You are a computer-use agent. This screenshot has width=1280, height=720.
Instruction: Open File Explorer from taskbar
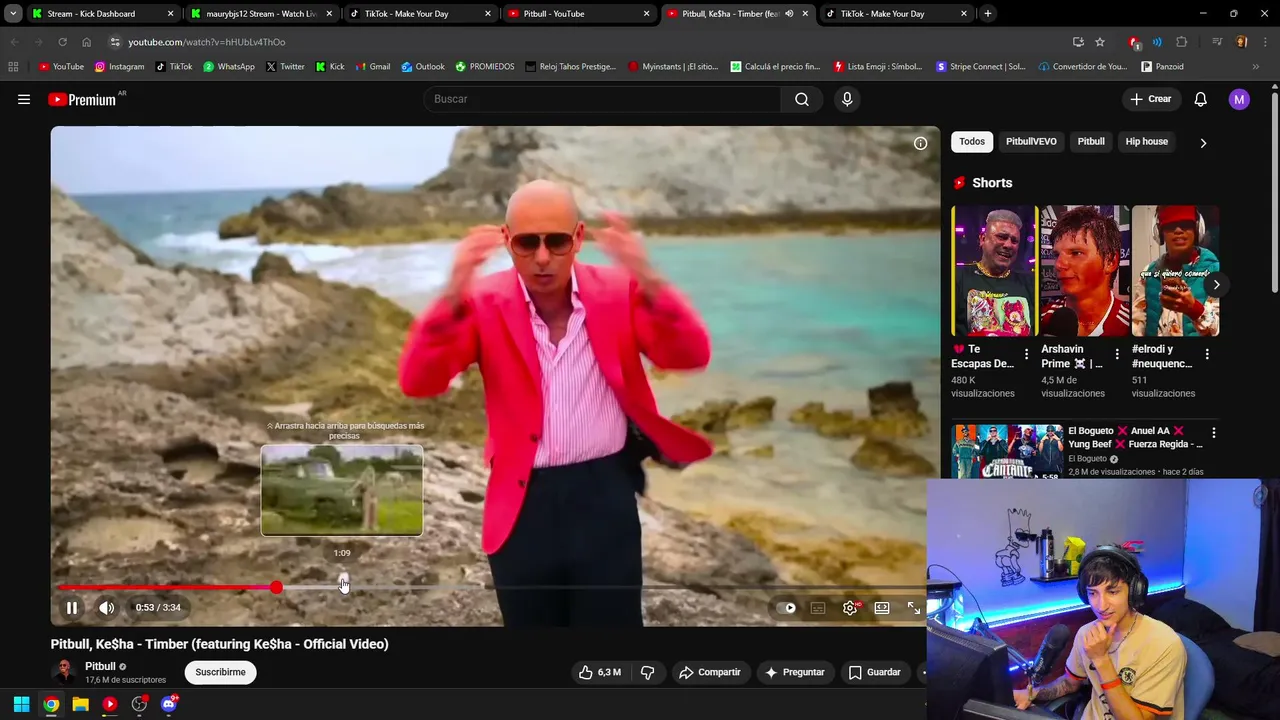tap(80, 704)
